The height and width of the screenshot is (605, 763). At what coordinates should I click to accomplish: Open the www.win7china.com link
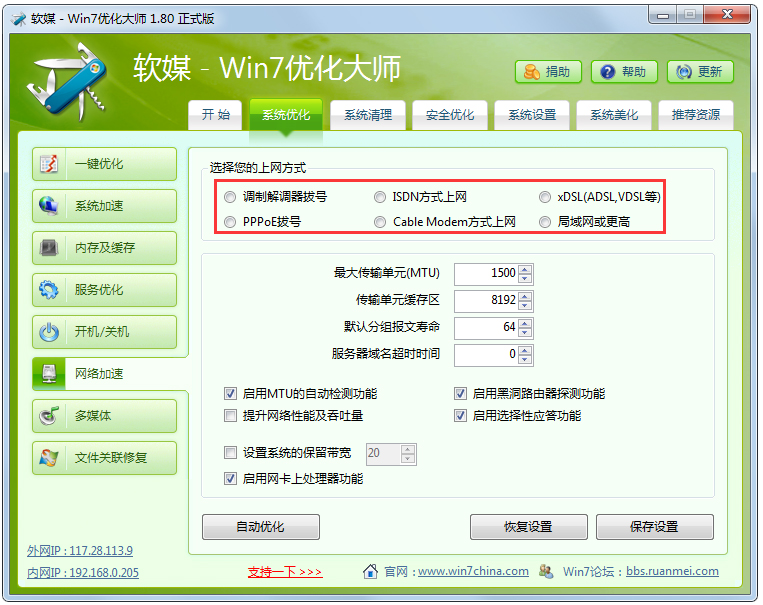tap(473, 571)
